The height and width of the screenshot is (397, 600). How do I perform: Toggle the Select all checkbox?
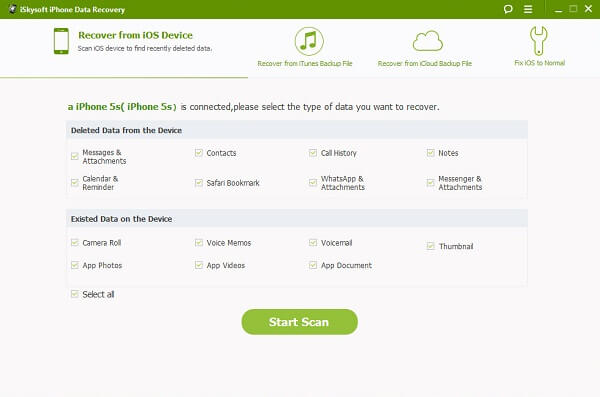point(75,294)
